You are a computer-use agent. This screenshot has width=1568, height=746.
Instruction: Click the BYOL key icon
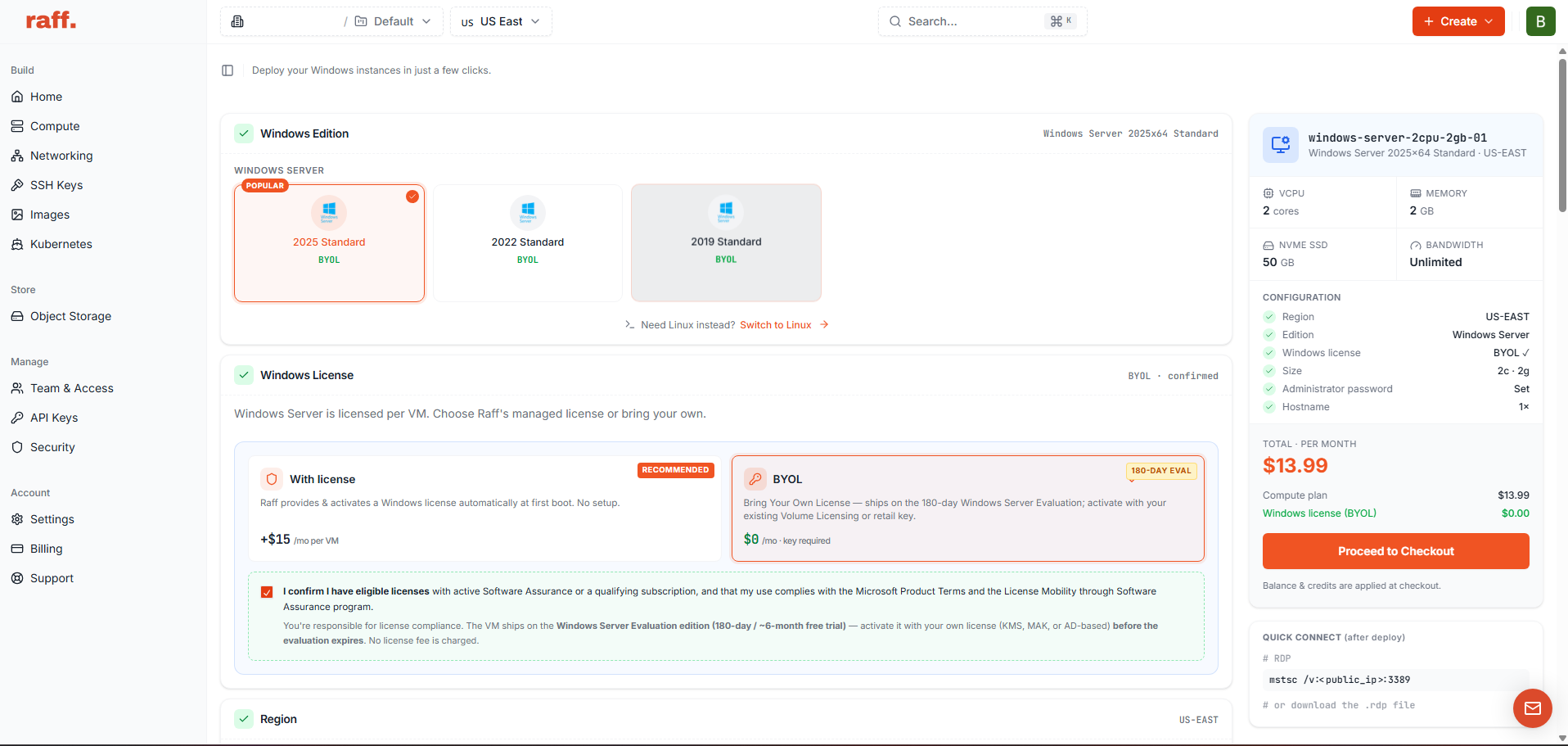coord(755,479)
